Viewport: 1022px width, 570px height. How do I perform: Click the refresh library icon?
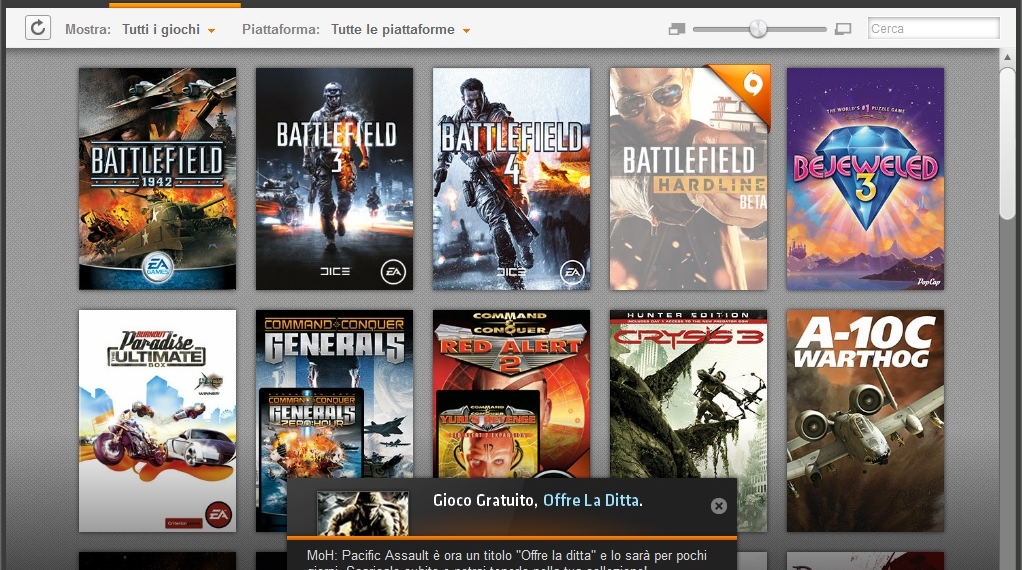[38, 28]
